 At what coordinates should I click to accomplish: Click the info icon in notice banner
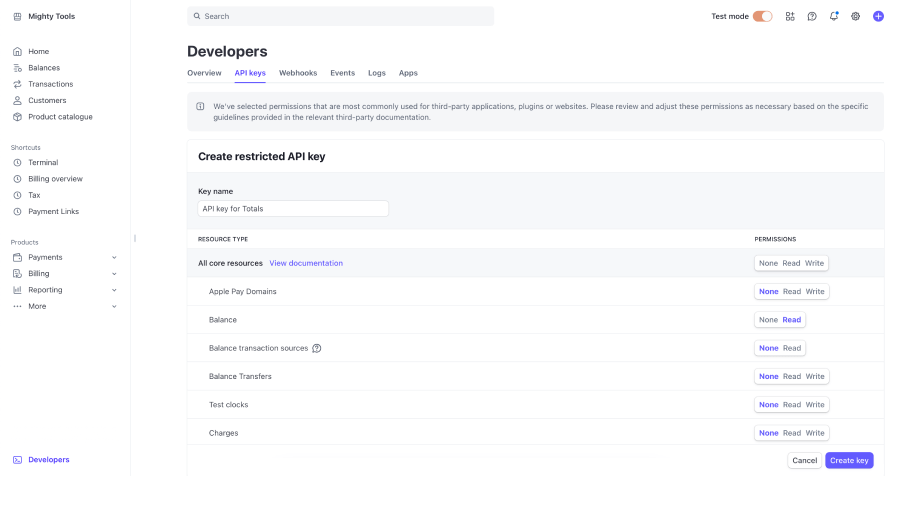coord(200,107)
